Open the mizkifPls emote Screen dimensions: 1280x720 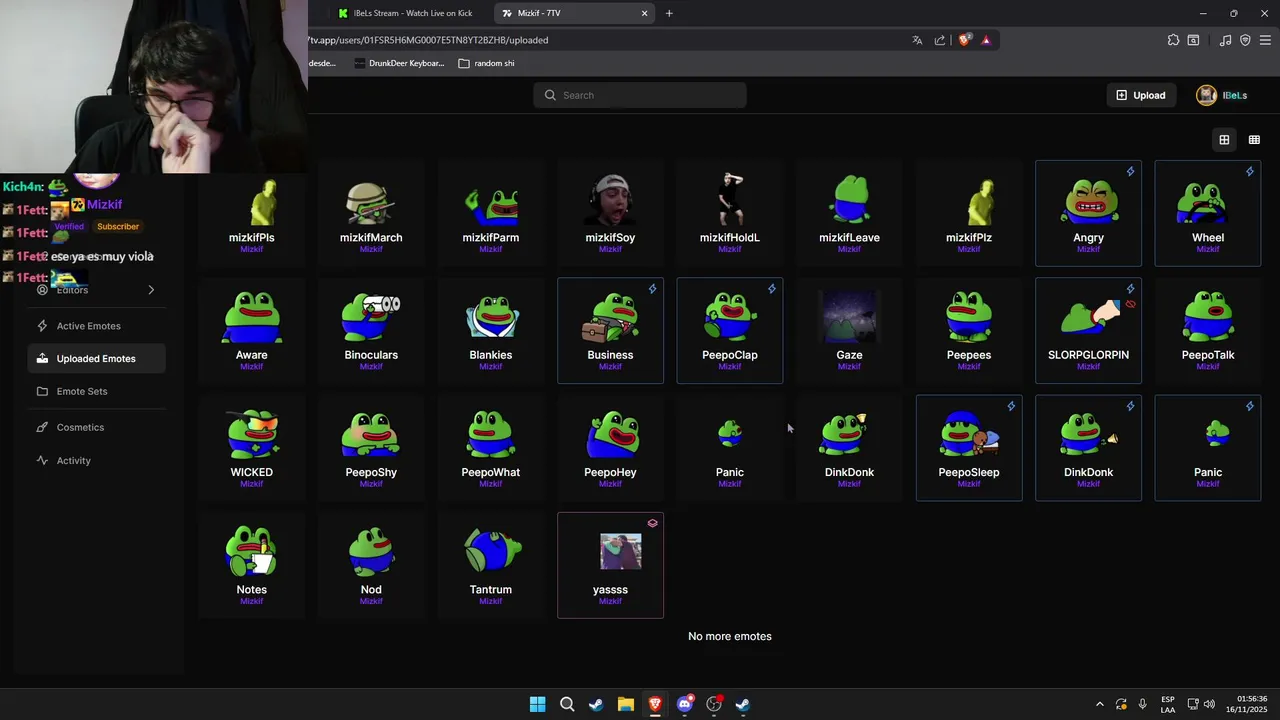252,213
